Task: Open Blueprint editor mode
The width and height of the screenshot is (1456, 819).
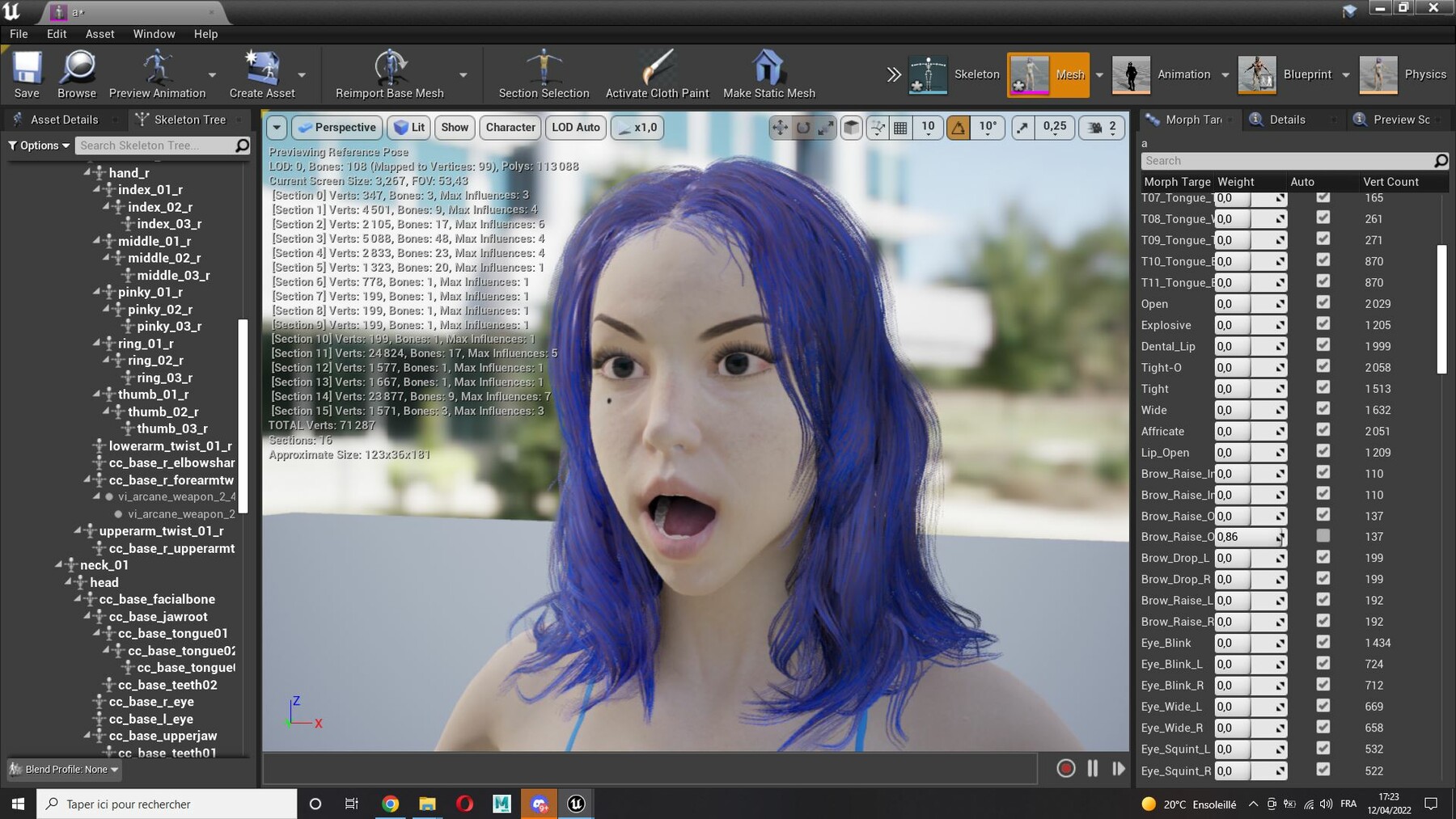Action: tap(1285, 74)
